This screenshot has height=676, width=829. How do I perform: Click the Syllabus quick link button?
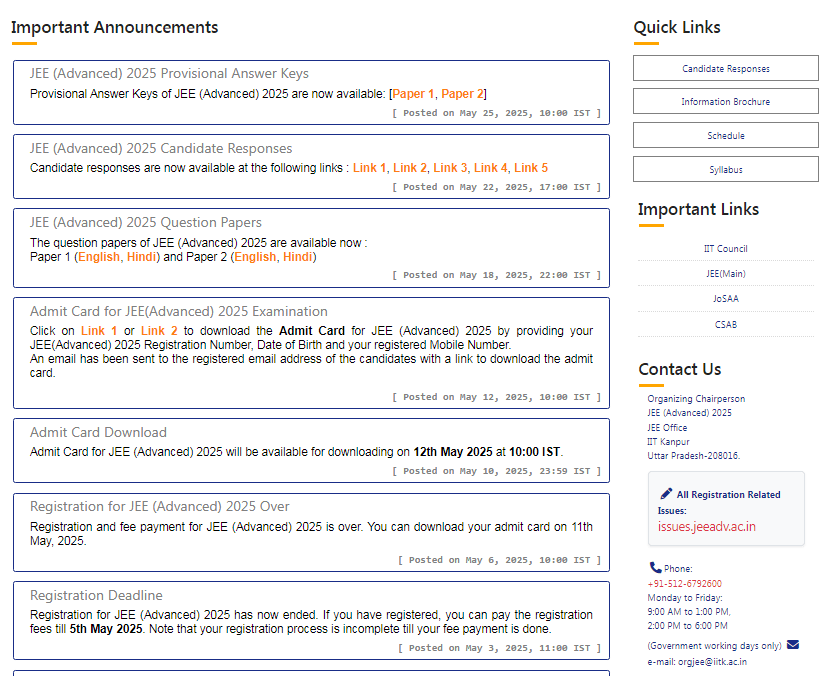pyautogui.click(x=725, y=170)
